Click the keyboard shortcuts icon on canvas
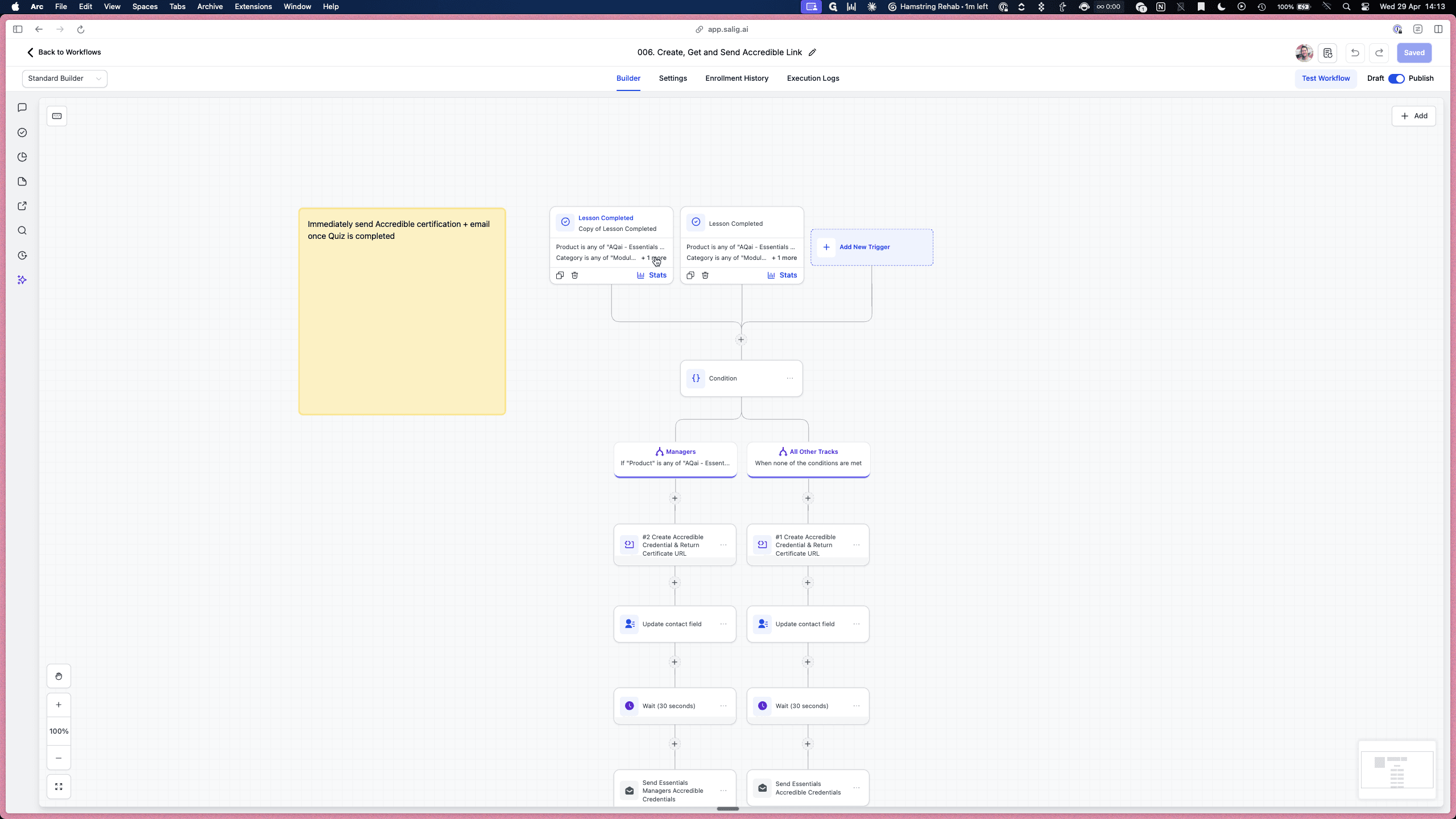This screenshot has height=819, width=1456. click(x=57, y=116)
